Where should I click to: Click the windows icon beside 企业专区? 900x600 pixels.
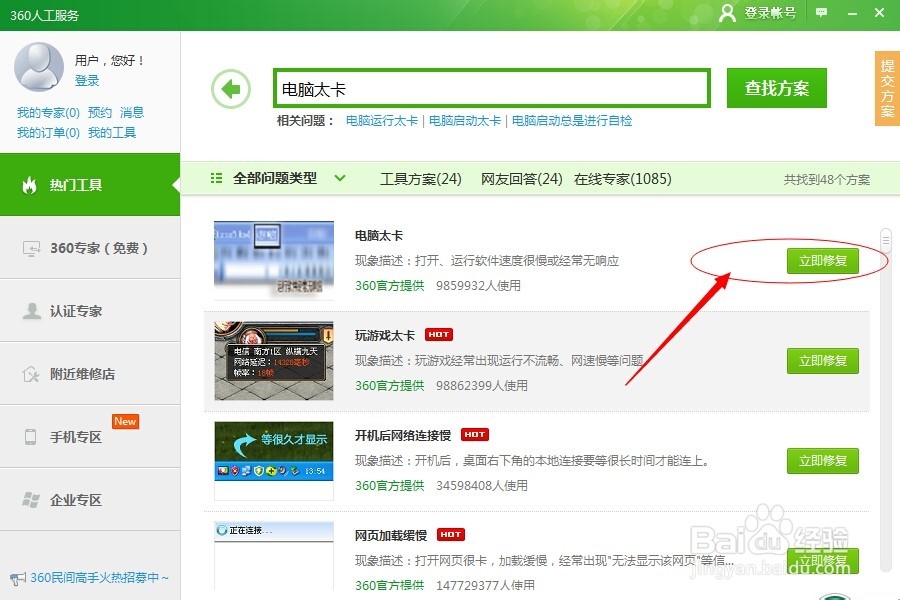coord(31,500)
